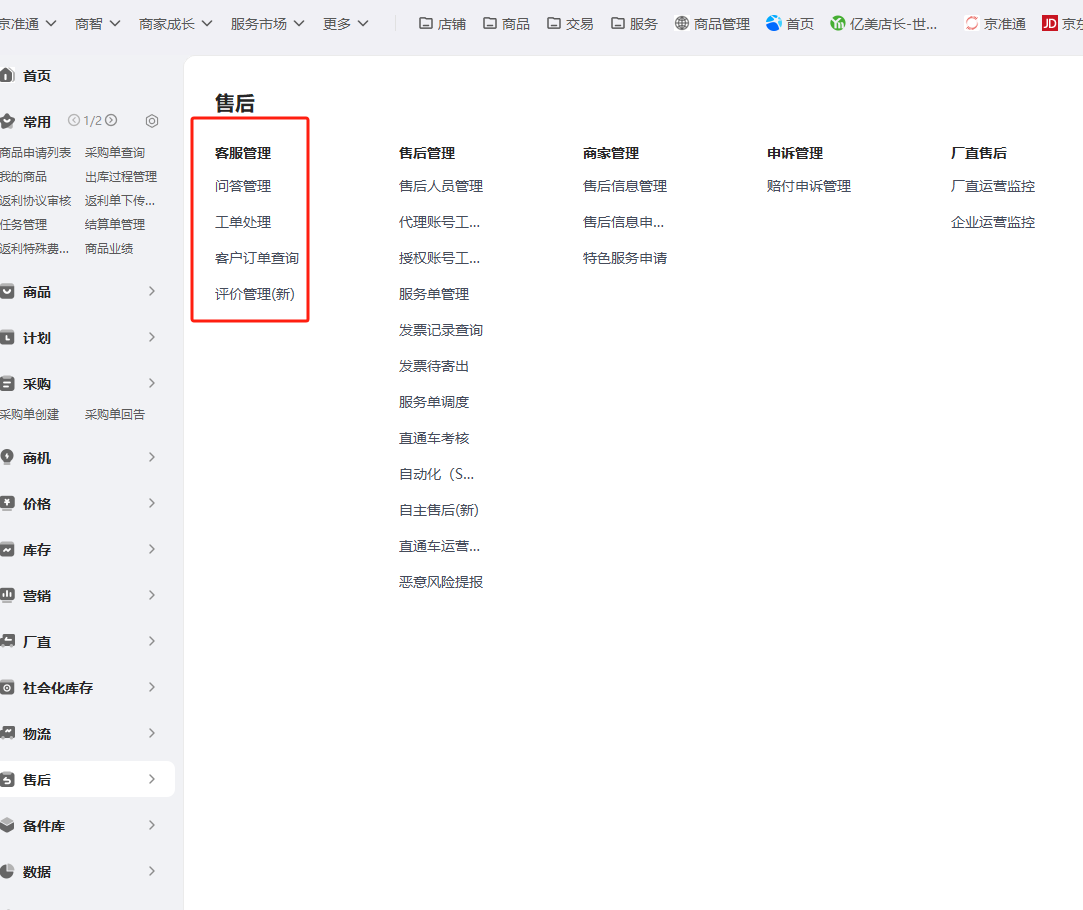Viewport: 1083px width, 910px height.
Task: Click the 数据 pie chart icon
Action: click(7, 872)
